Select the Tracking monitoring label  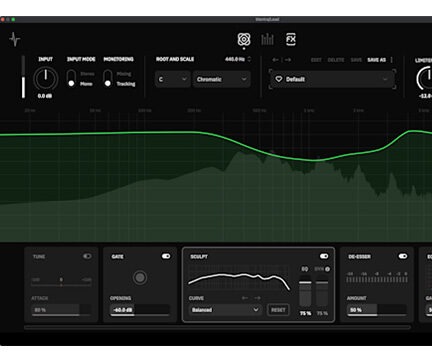coord(126,84)
